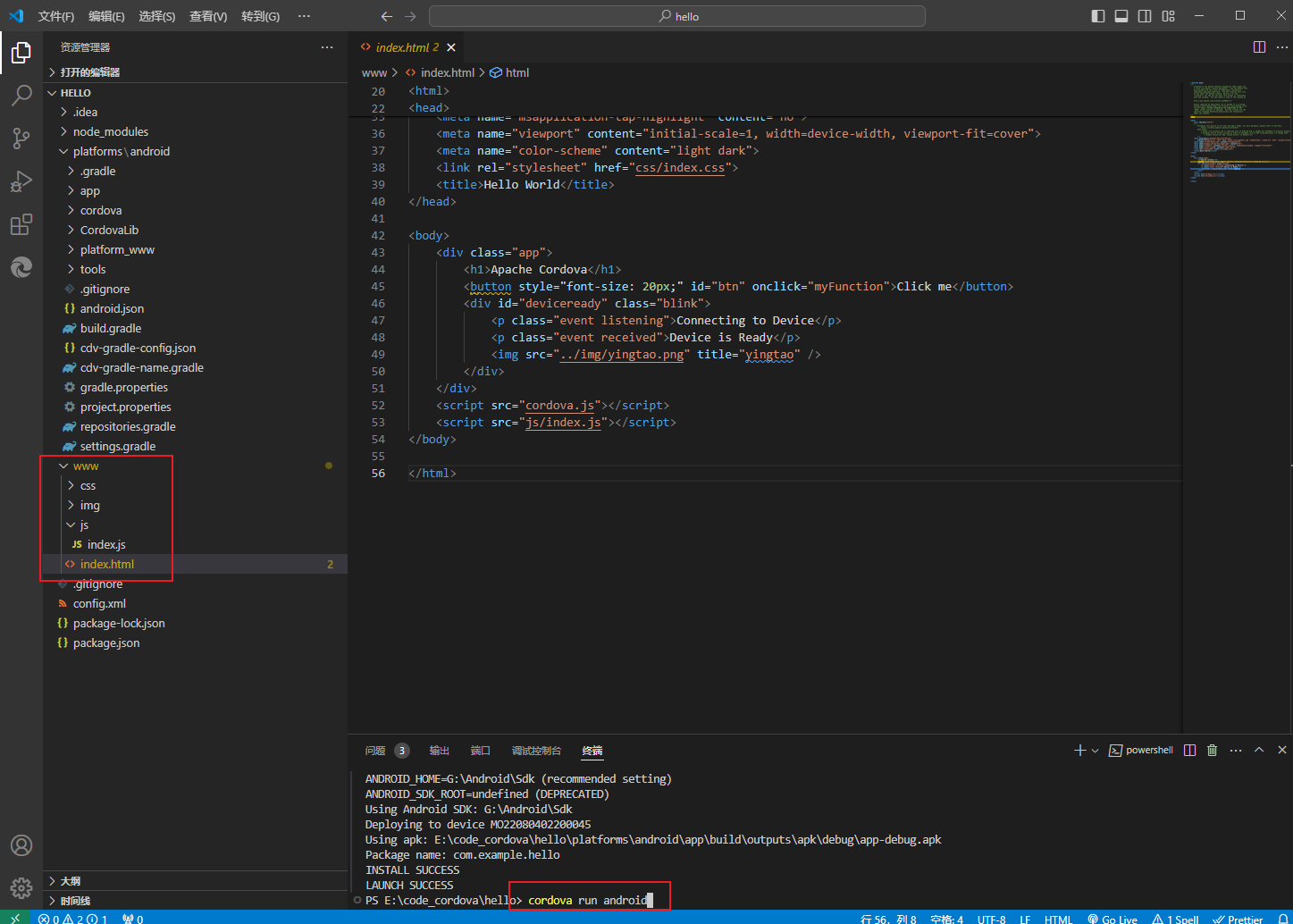
Task: Open the Edge browser tools icon
Action: 21,266
